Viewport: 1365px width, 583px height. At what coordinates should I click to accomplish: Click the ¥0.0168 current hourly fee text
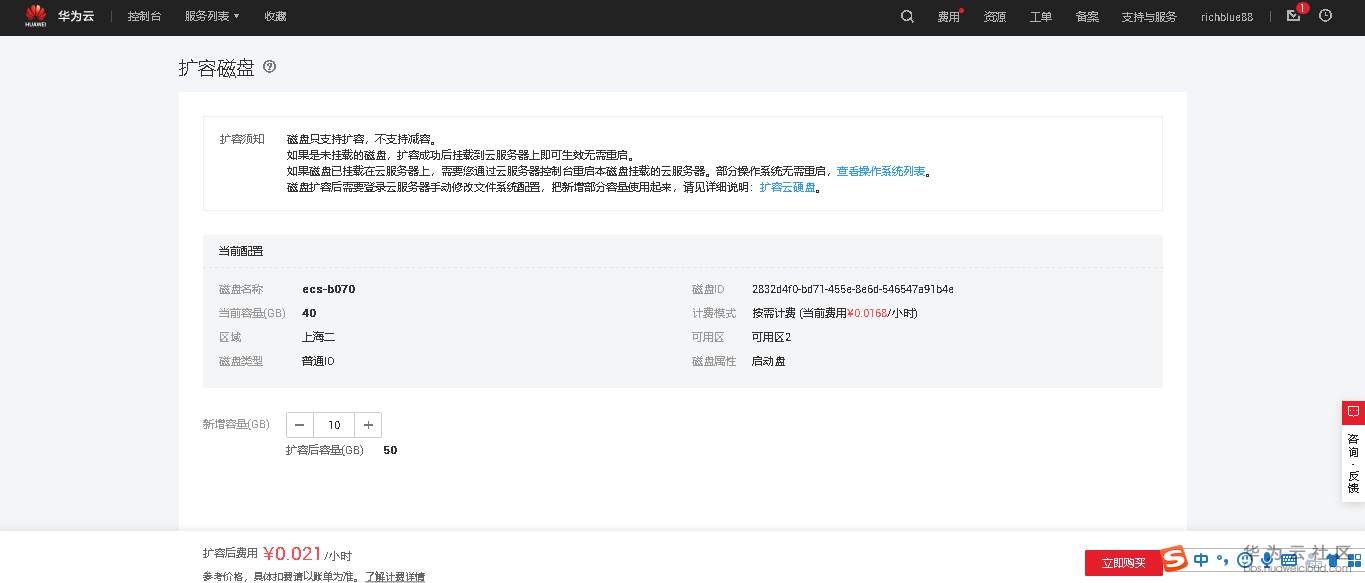coord(867,313)
